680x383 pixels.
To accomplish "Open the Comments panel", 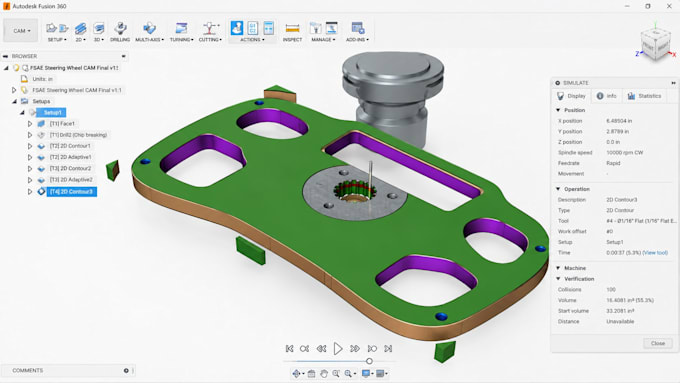I will click(x=27, y=370).
